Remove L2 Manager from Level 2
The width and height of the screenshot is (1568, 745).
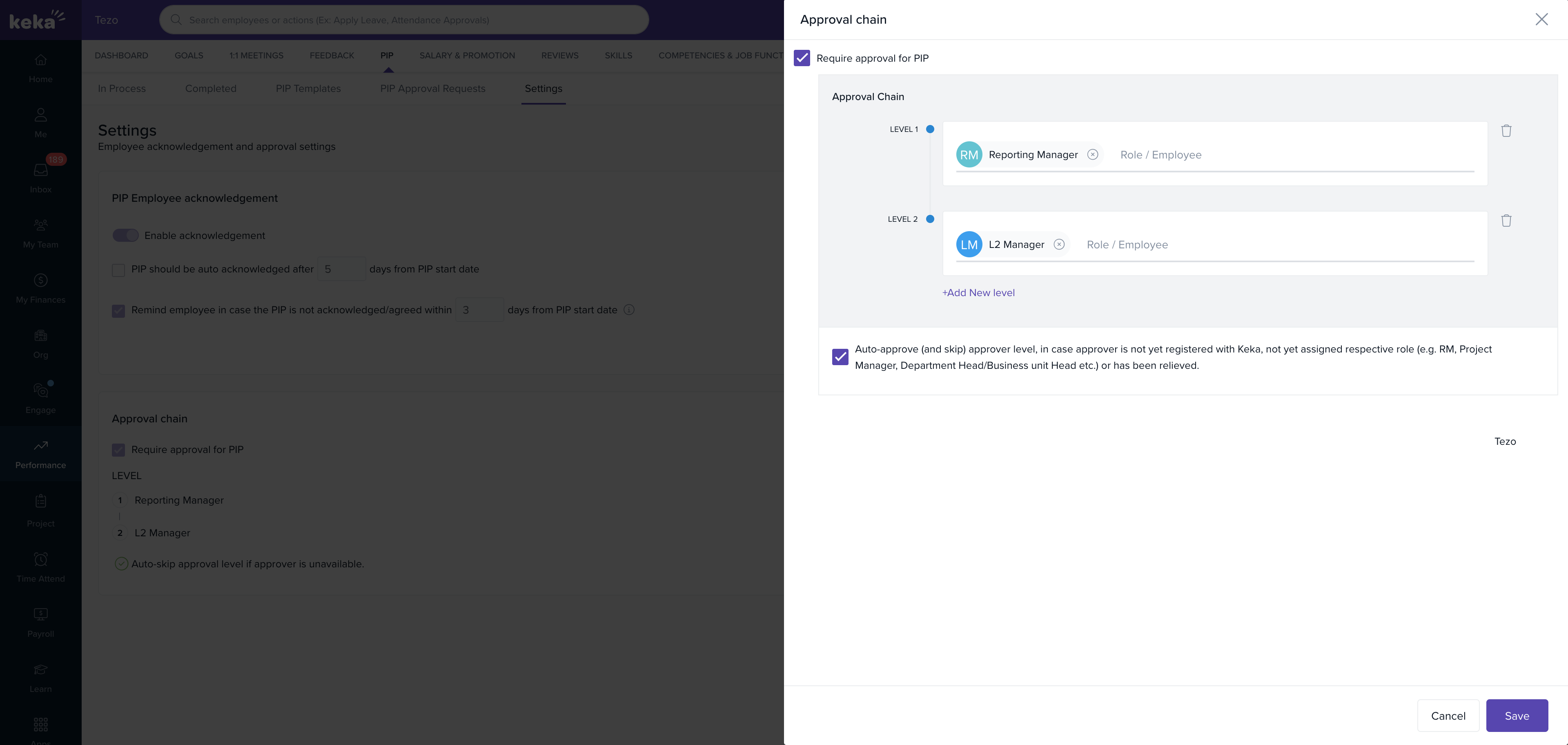[1059, 245]
